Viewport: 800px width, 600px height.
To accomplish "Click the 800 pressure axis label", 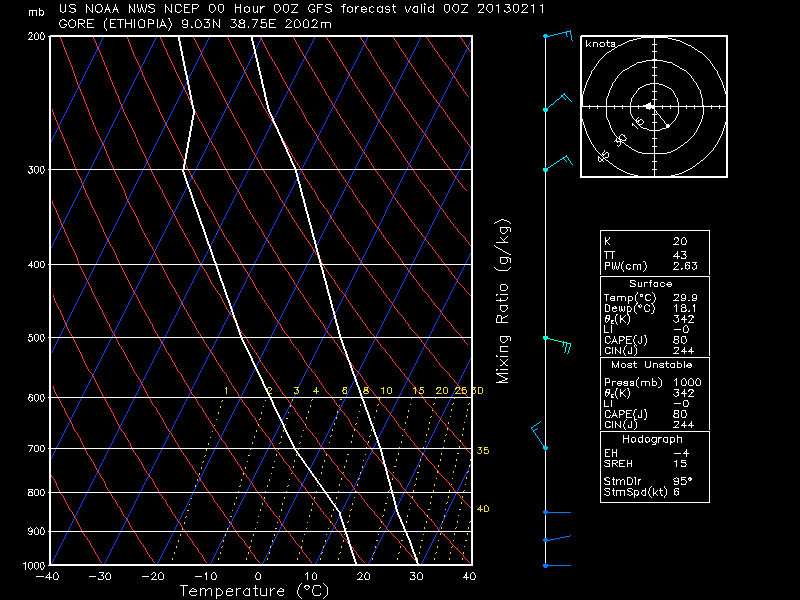I will [37, 493].
